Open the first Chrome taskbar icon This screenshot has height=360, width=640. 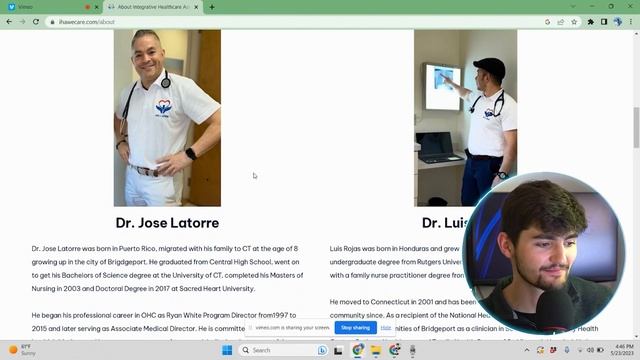point(358,350)
